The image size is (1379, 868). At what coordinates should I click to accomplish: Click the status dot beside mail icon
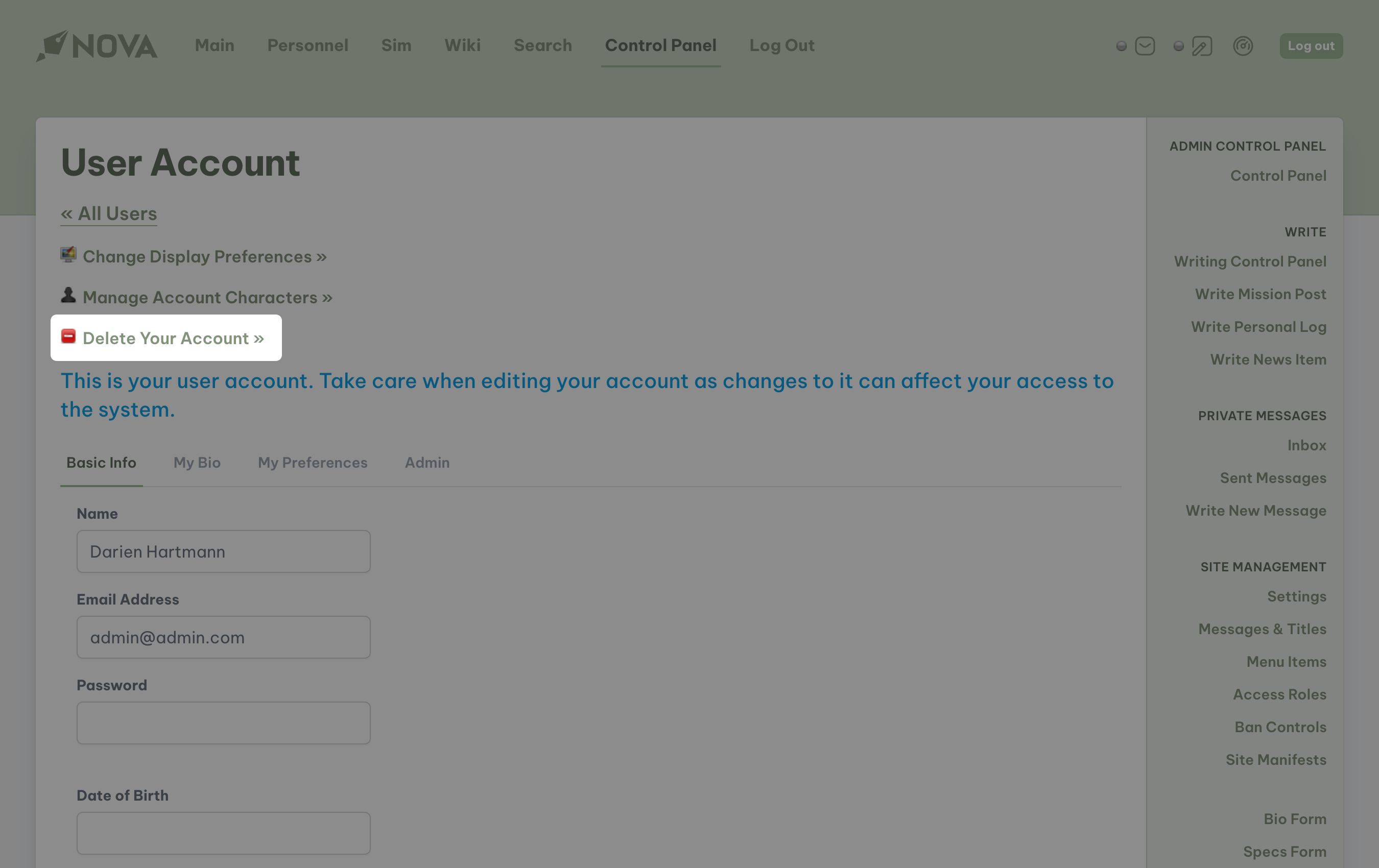click(x=1121, y=46)
